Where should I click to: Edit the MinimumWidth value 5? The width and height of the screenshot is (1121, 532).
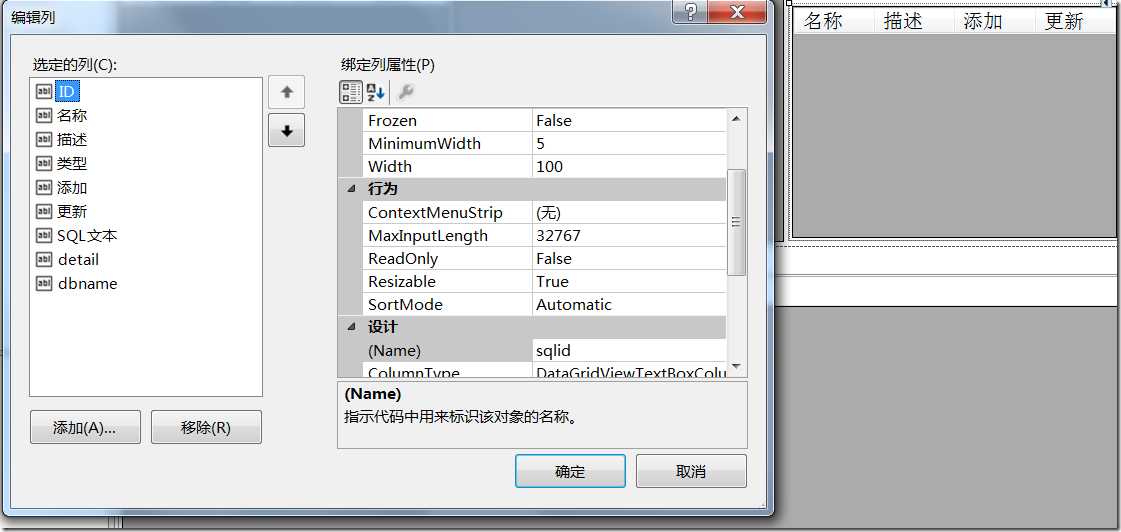point(629,144)
